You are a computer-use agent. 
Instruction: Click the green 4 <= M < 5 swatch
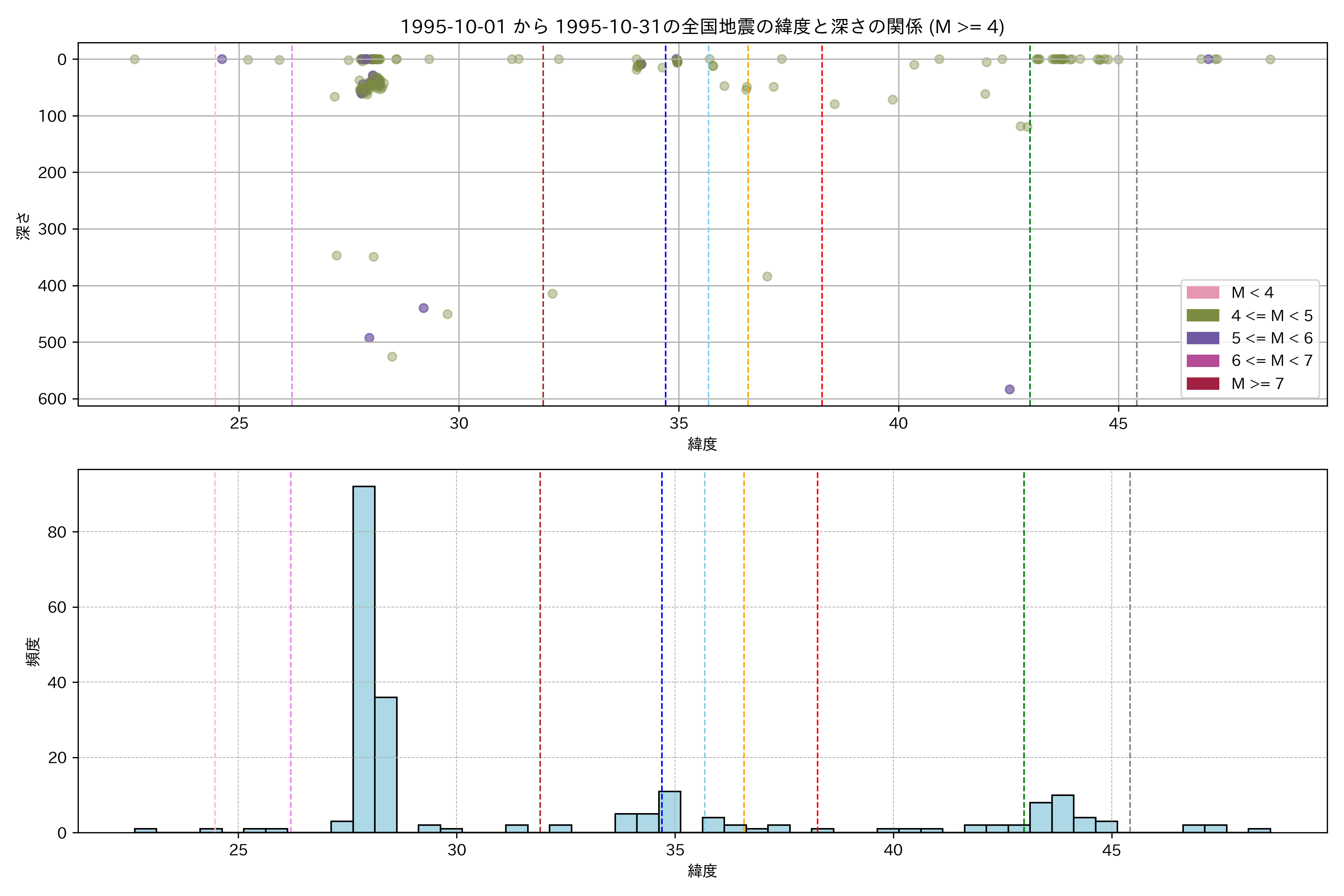tap(1202, 315)
